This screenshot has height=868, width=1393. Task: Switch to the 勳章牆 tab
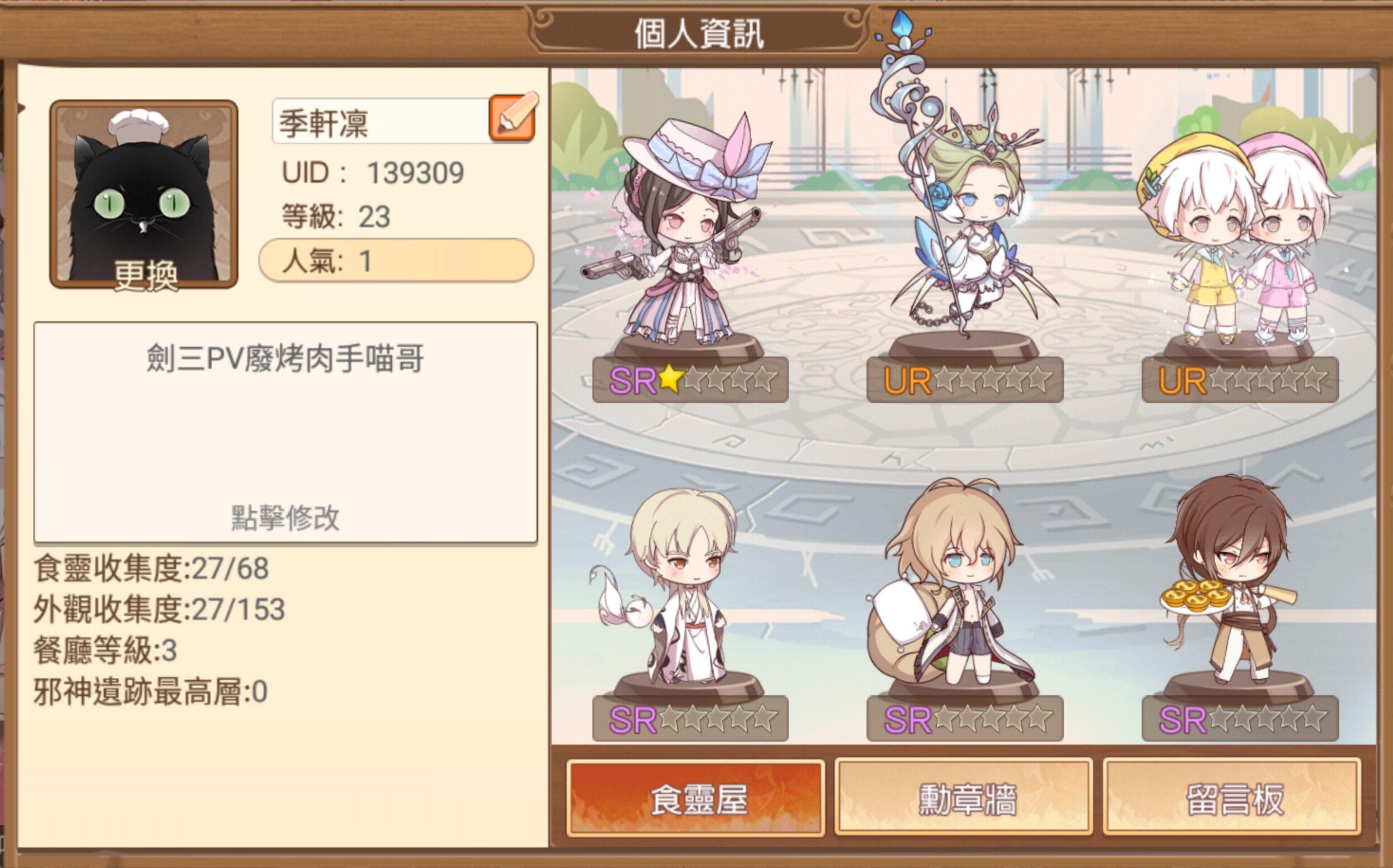(x=964, y=797)
